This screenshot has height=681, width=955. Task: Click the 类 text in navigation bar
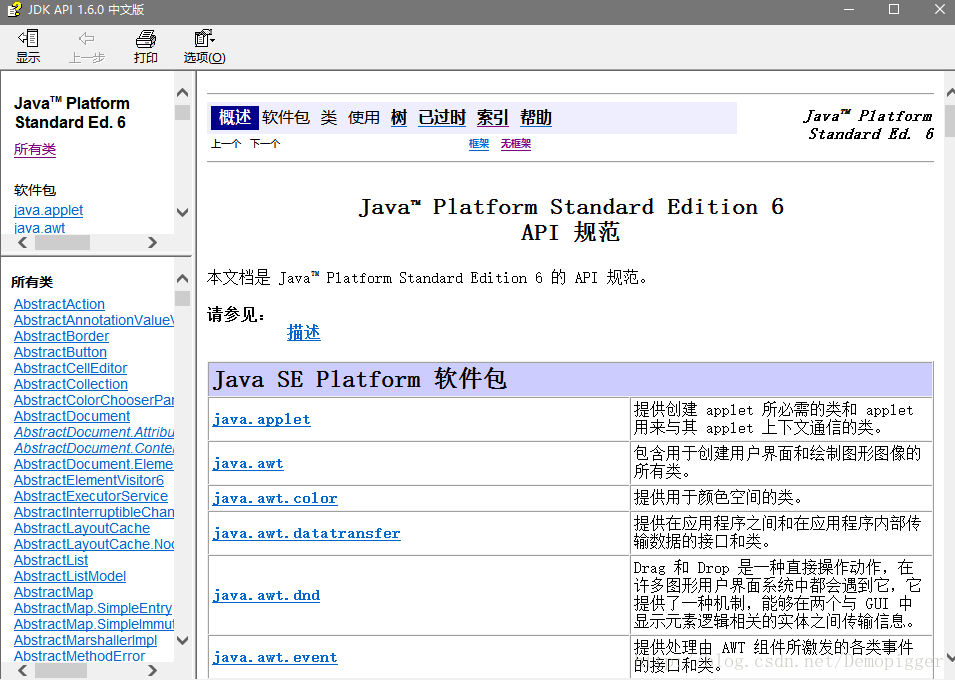pos(329,118)
